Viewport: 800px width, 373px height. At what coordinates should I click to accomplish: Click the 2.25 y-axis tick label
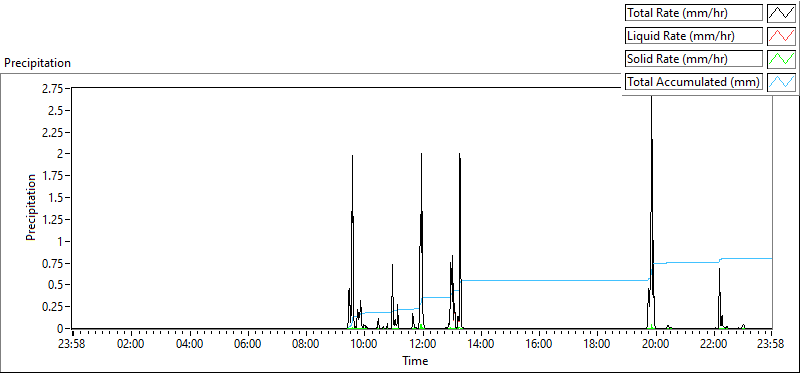[53, 132]
